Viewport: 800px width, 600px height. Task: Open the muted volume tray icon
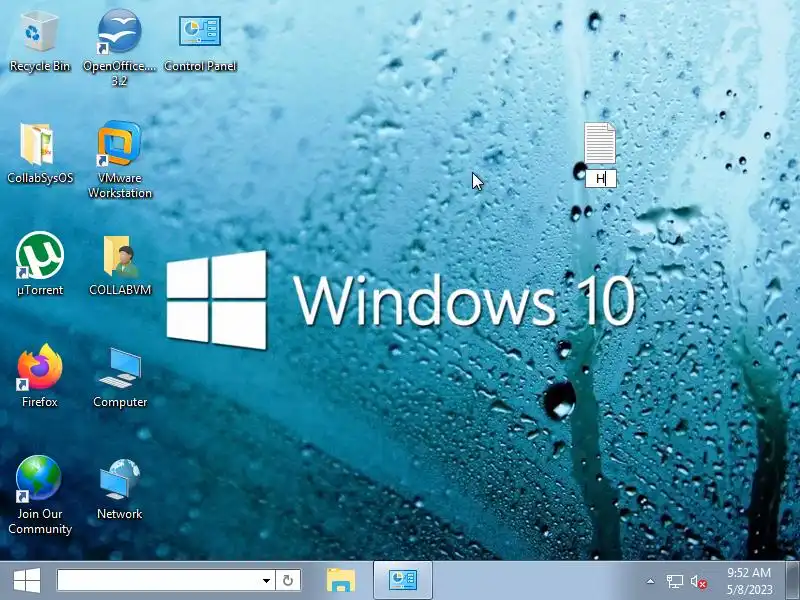point(698,582)
